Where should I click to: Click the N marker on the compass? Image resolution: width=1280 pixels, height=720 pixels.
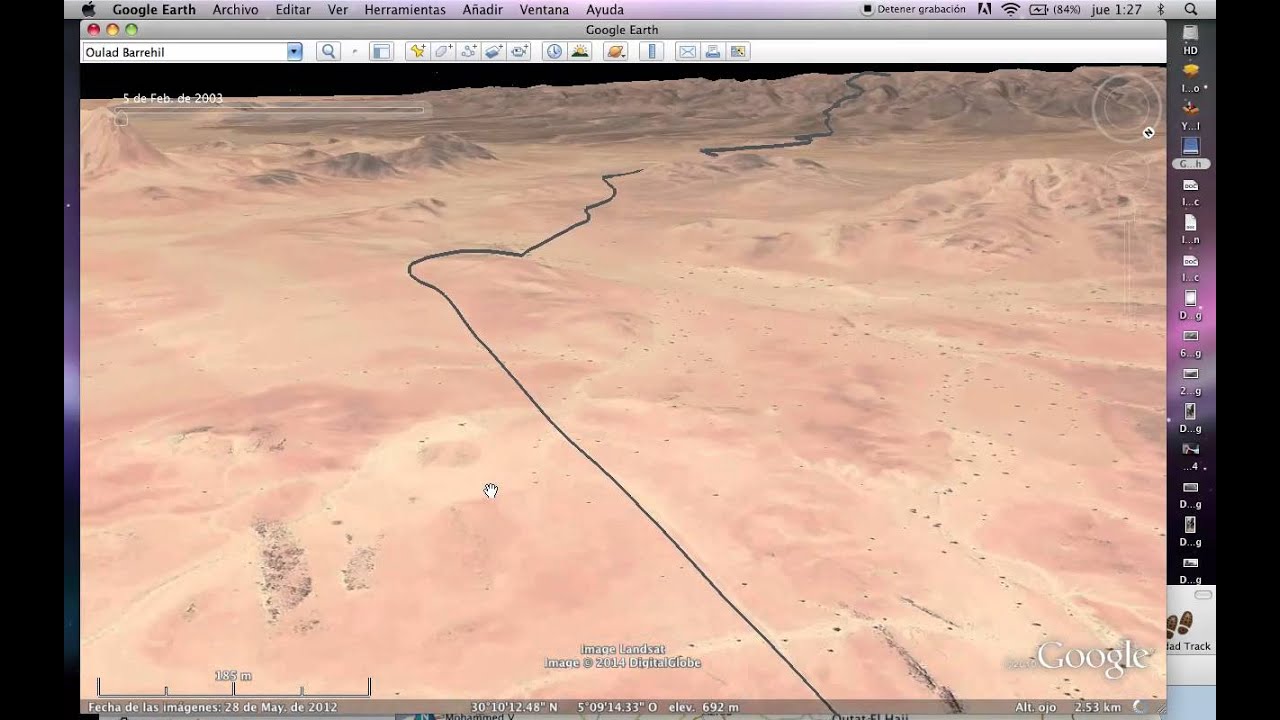(x=1149, y=132)
